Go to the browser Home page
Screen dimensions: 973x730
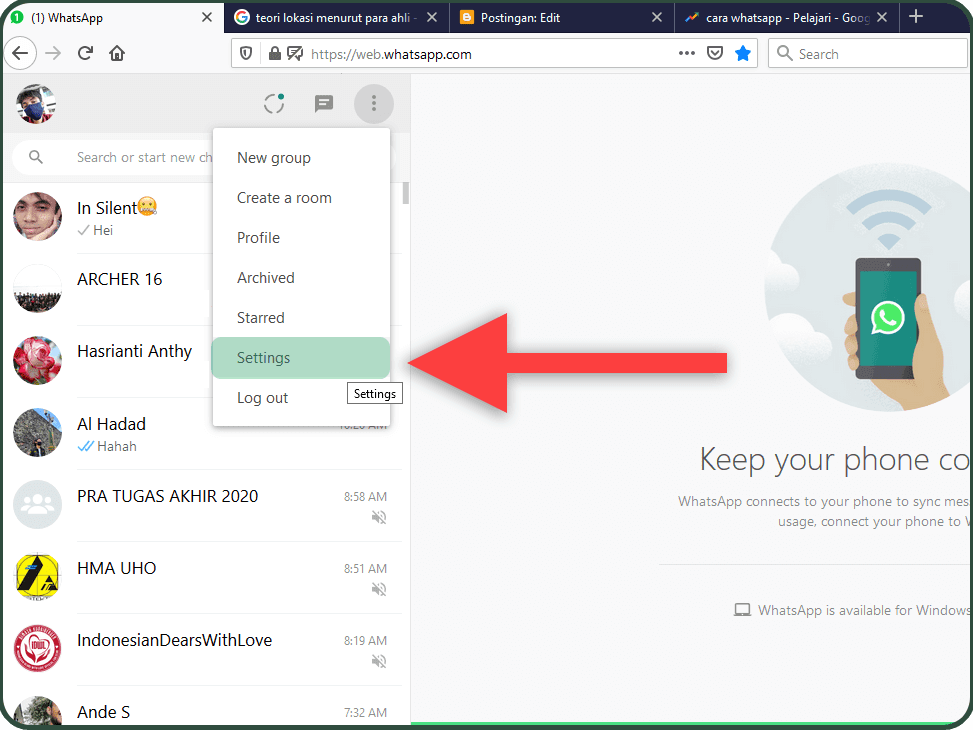coord(117,53)
